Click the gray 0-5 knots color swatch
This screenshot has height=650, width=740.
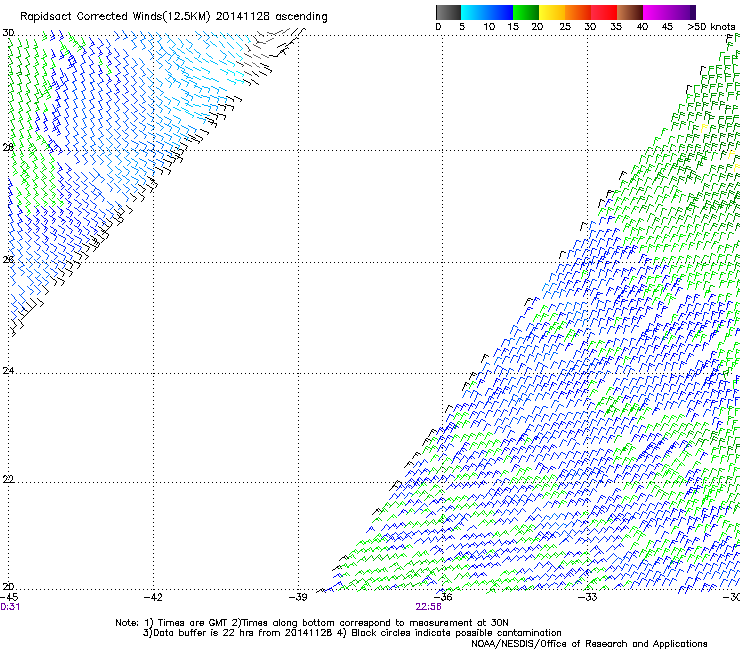pyautogui.click(x=448, y=12)
